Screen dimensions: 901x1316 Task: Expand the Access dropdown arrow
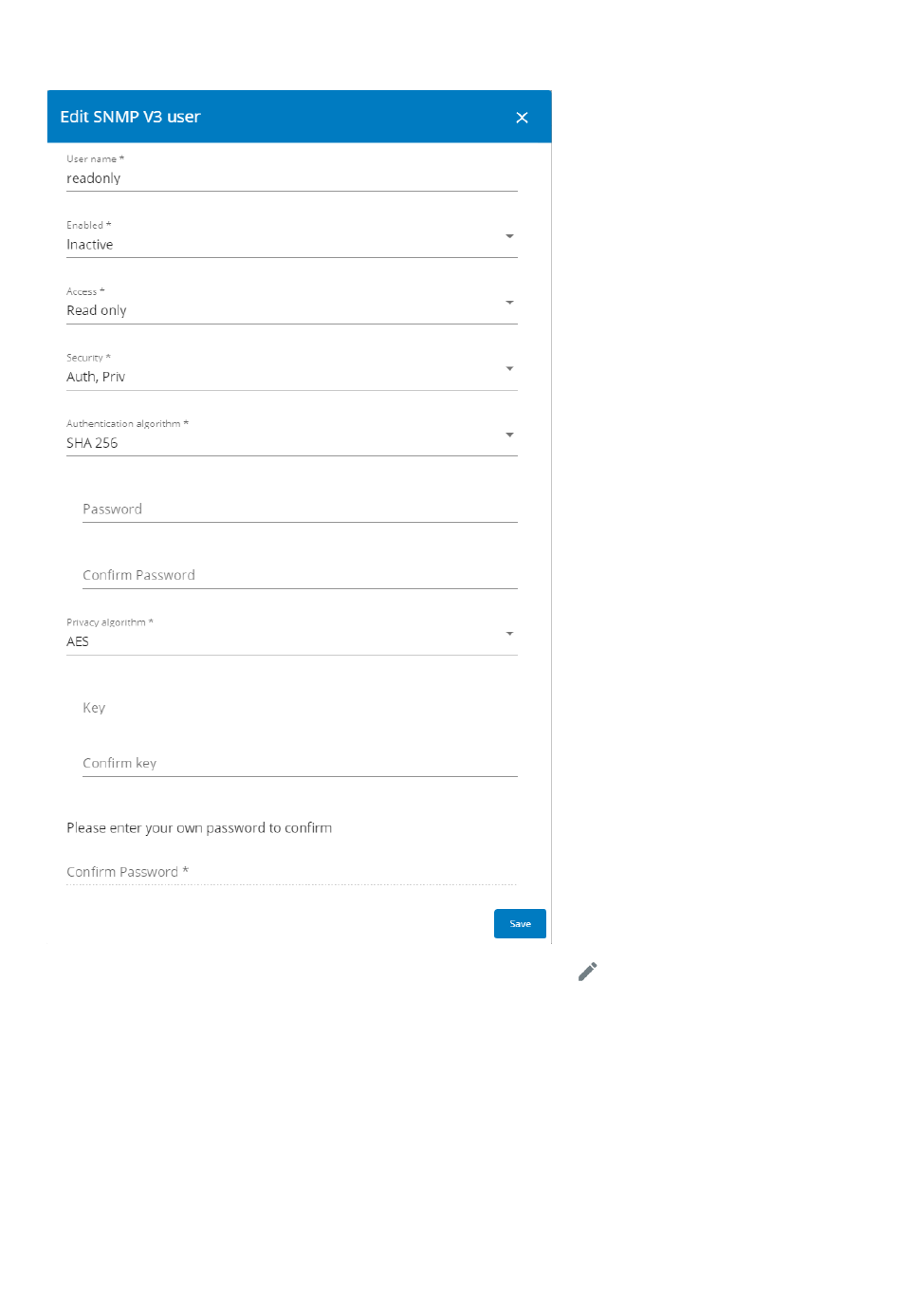pos(509,303)
